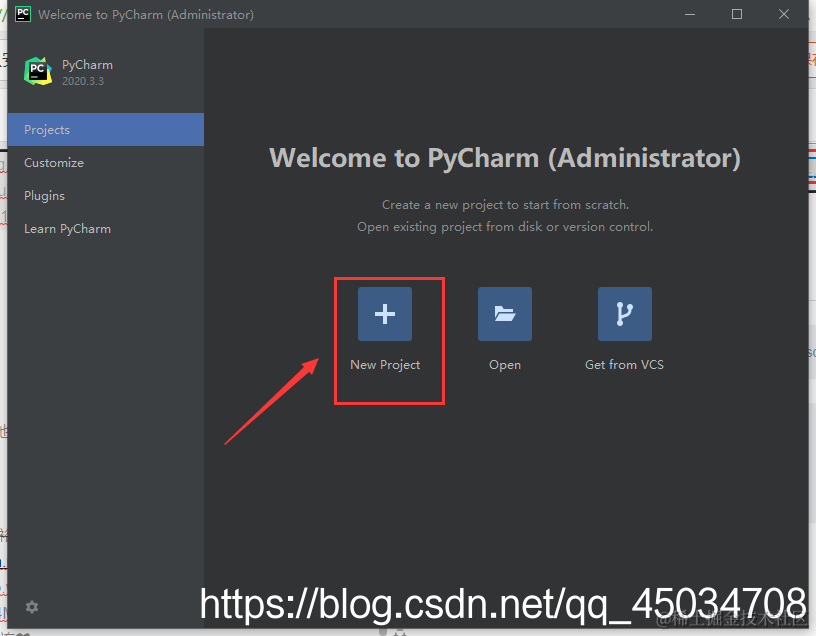Click the Open folder icon
Screen dimensions: 816x636
[x=505, y=314]
